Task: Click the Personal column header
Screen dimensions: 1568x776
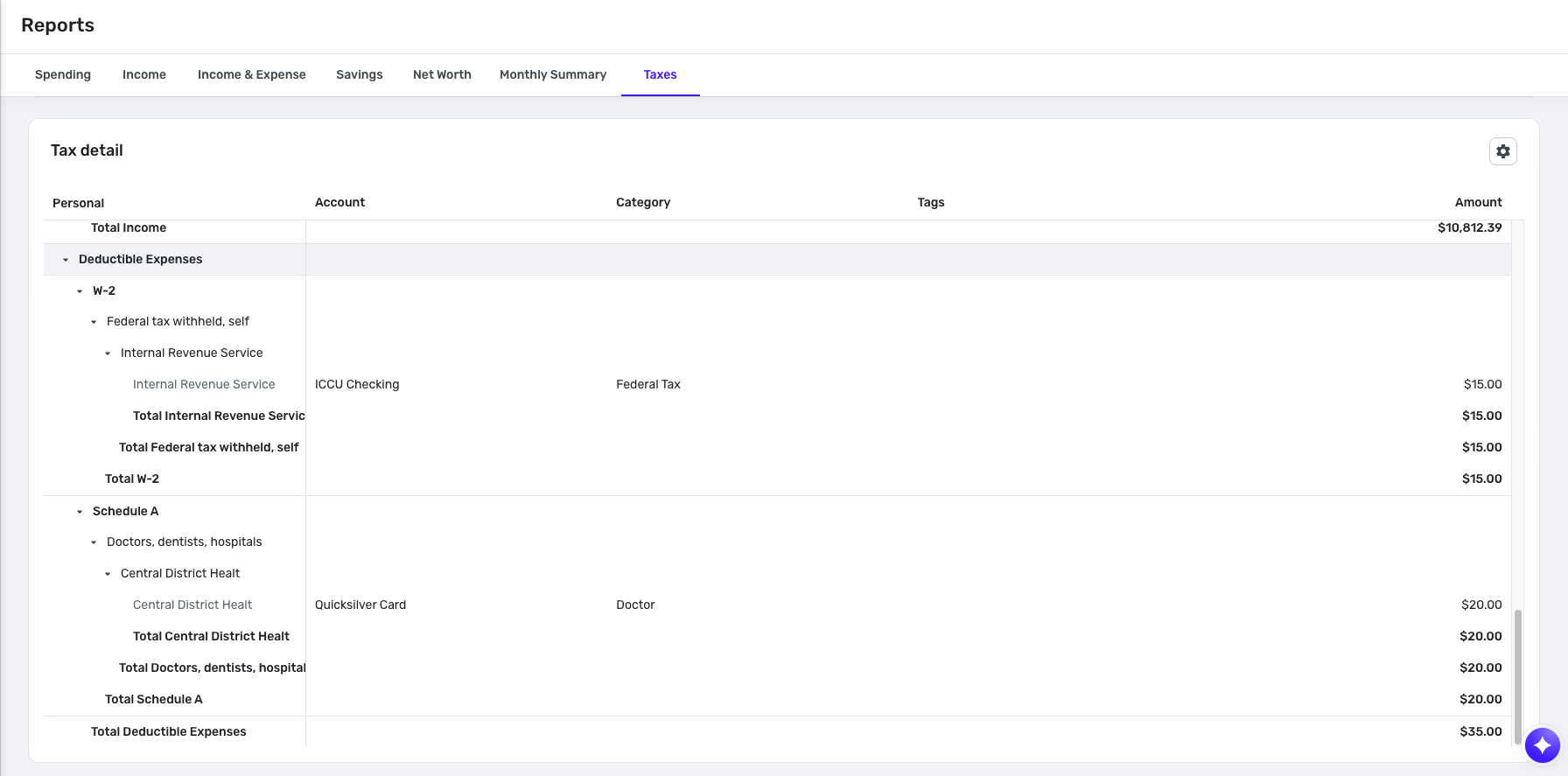Action: point(78,203)
